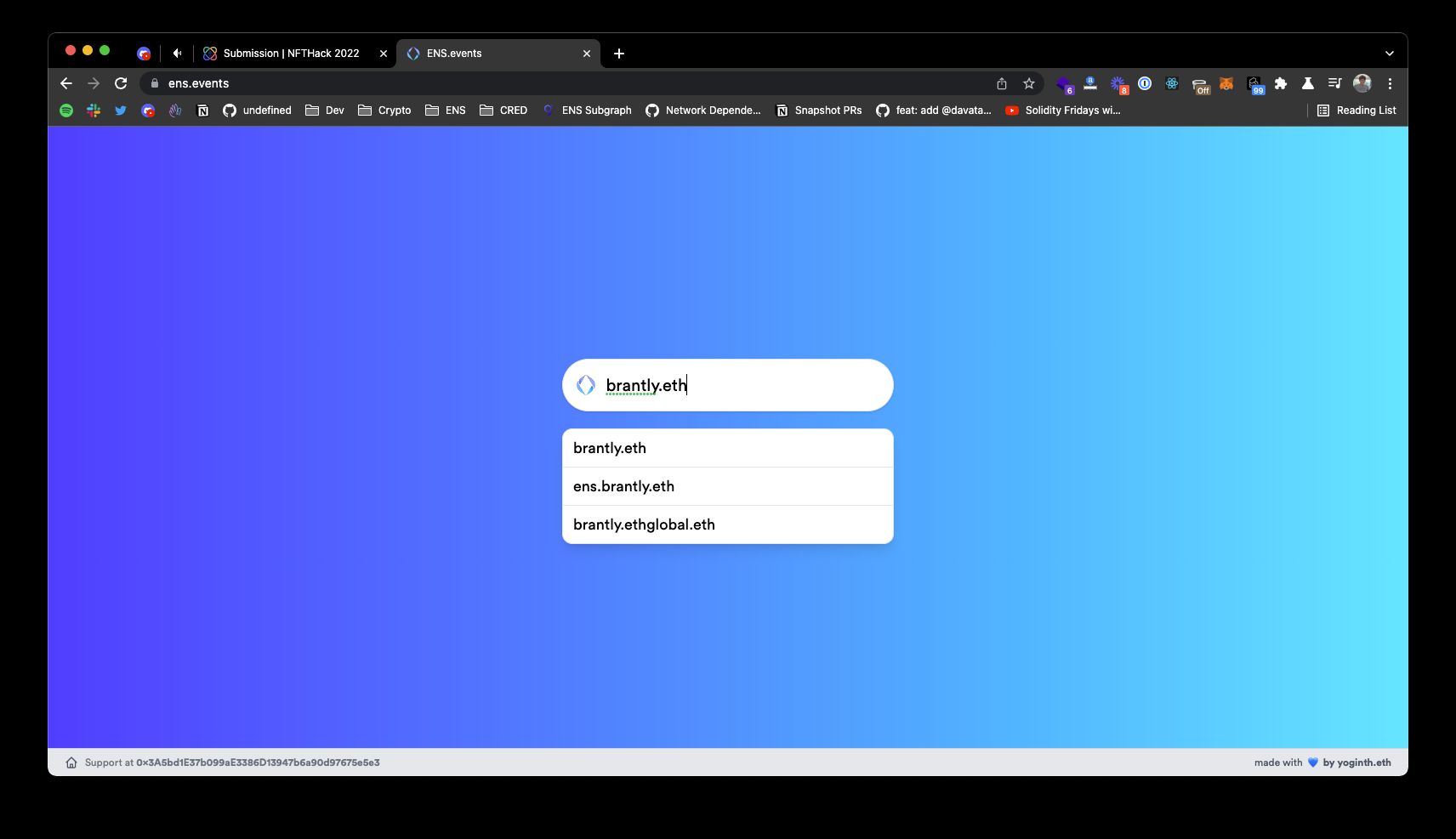Close the ENS.events tab

coord(587,54)
